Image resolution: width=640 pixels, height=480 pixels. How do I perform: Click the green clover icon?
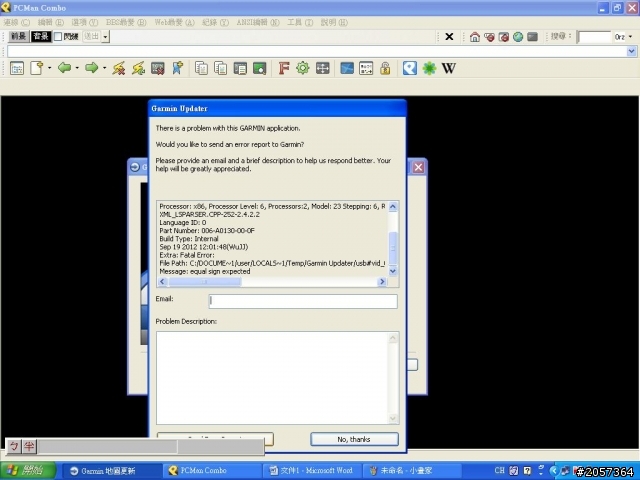pos(429,68)
